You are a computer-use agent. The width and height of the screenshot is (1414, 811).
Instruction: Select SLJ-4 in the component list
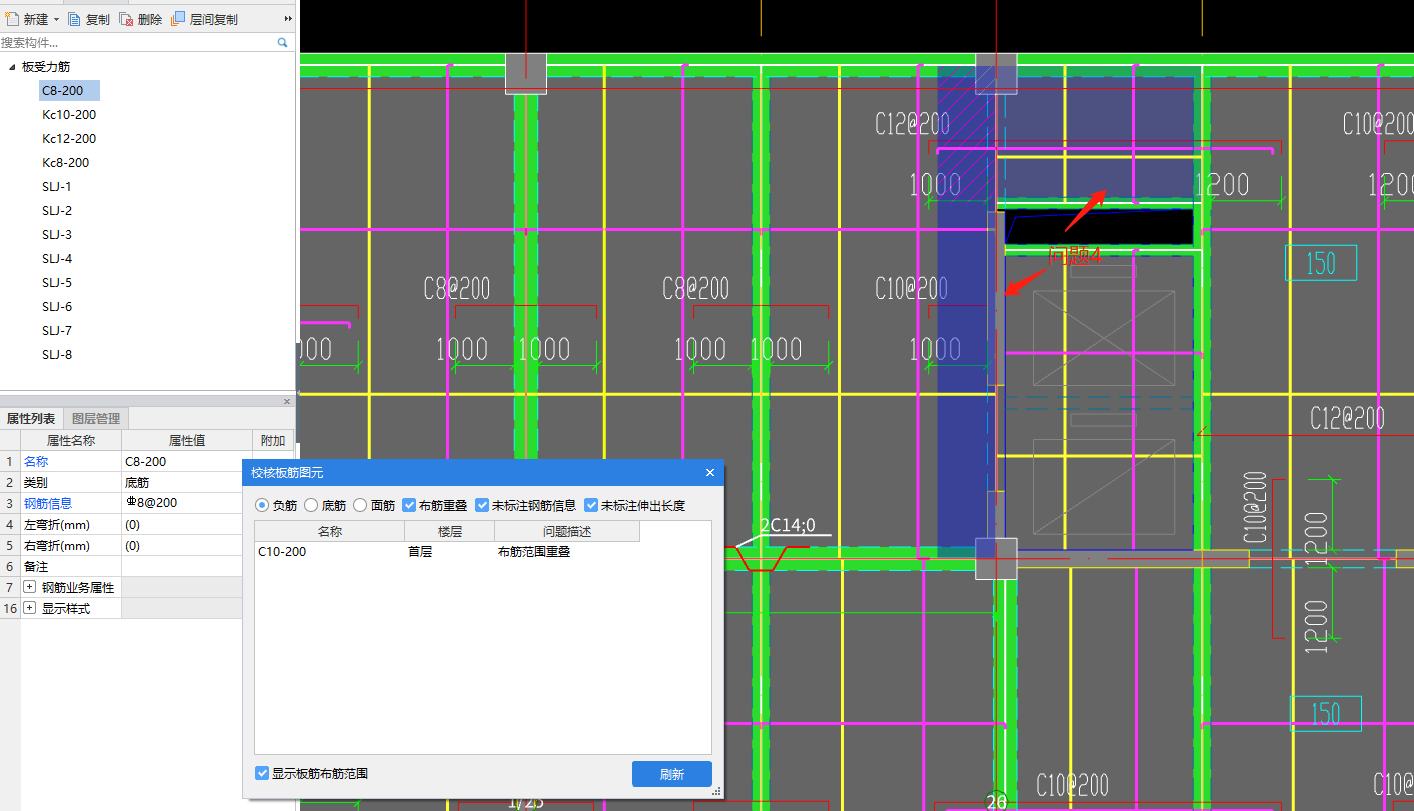(x=57, y=259)
